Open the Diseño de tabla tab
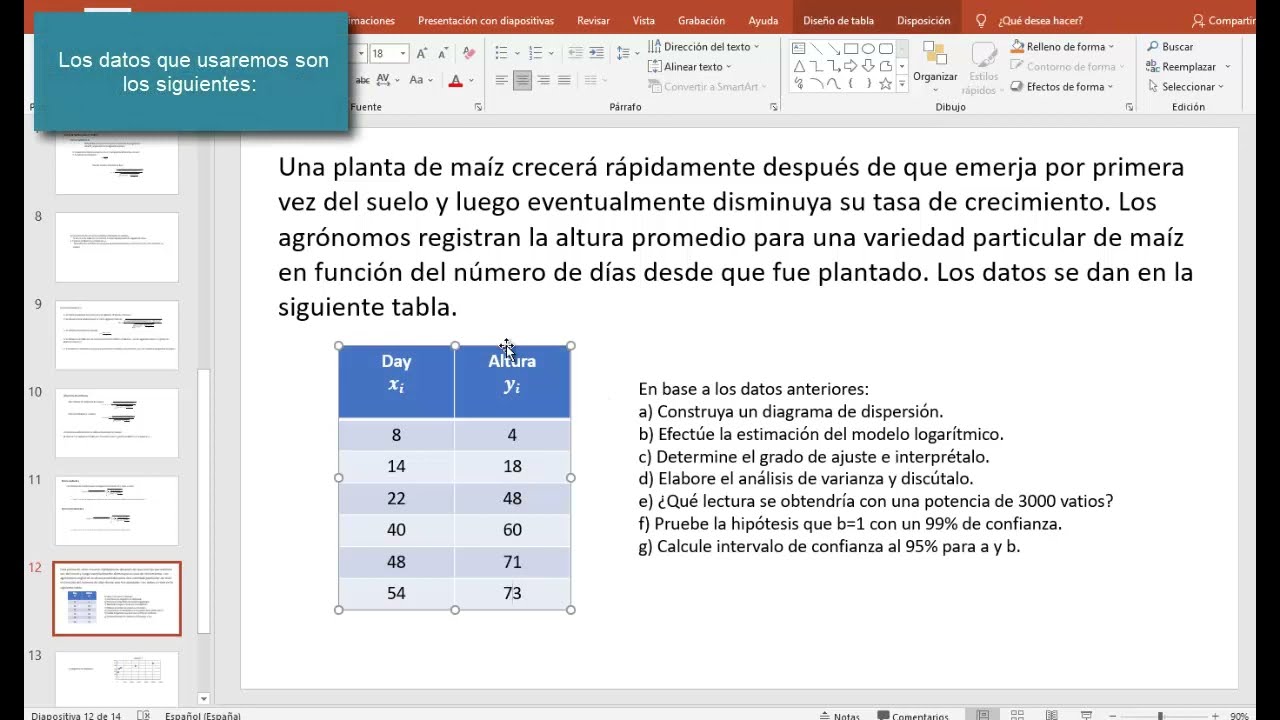 (838, 20)
